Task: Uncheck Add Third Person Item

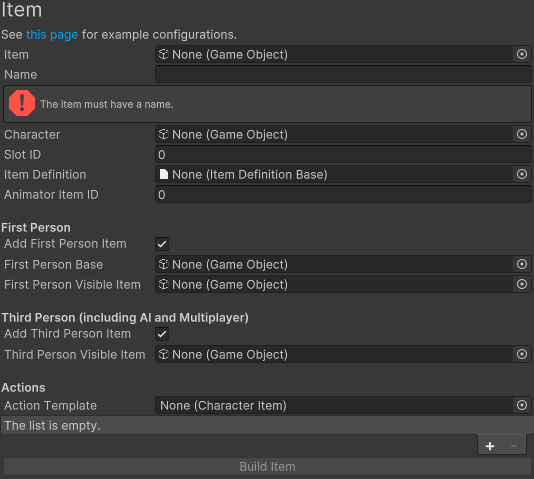Action: [162, 334]
